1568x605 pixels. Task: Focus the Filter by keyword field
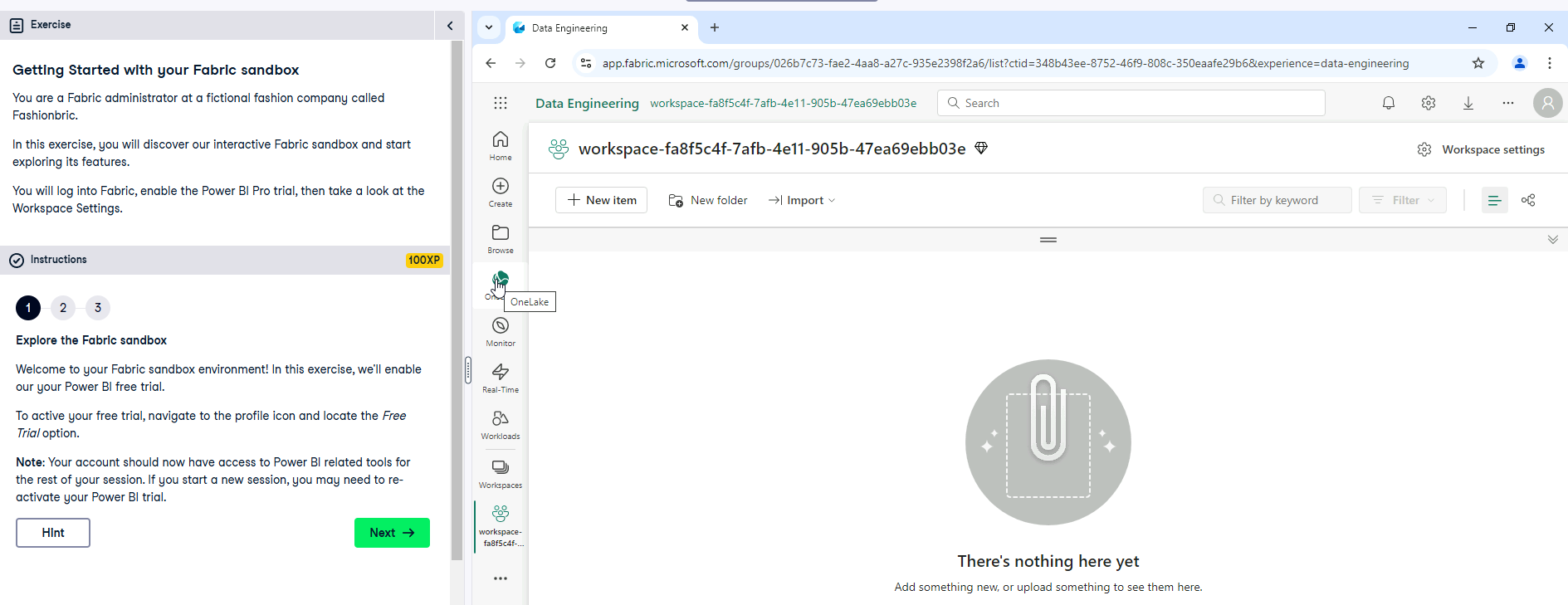pyautogui.click(x=1277, y=200)
